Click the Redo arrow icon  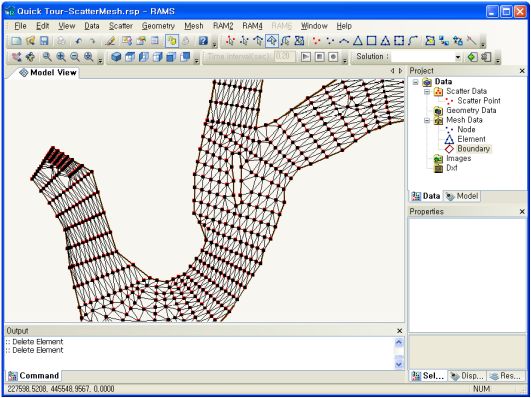point(92,41)
